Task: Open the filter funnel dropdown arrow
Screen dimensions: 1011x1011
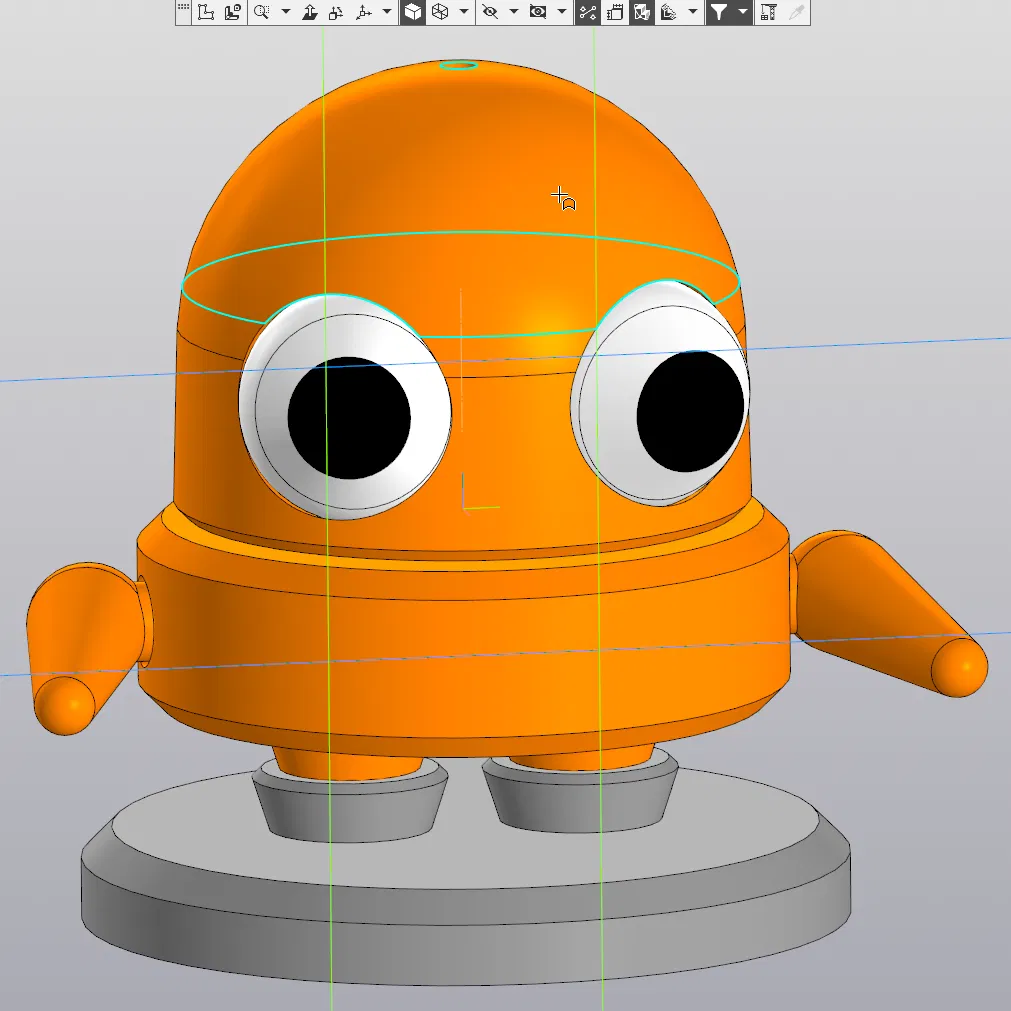Action: (743, 12)
